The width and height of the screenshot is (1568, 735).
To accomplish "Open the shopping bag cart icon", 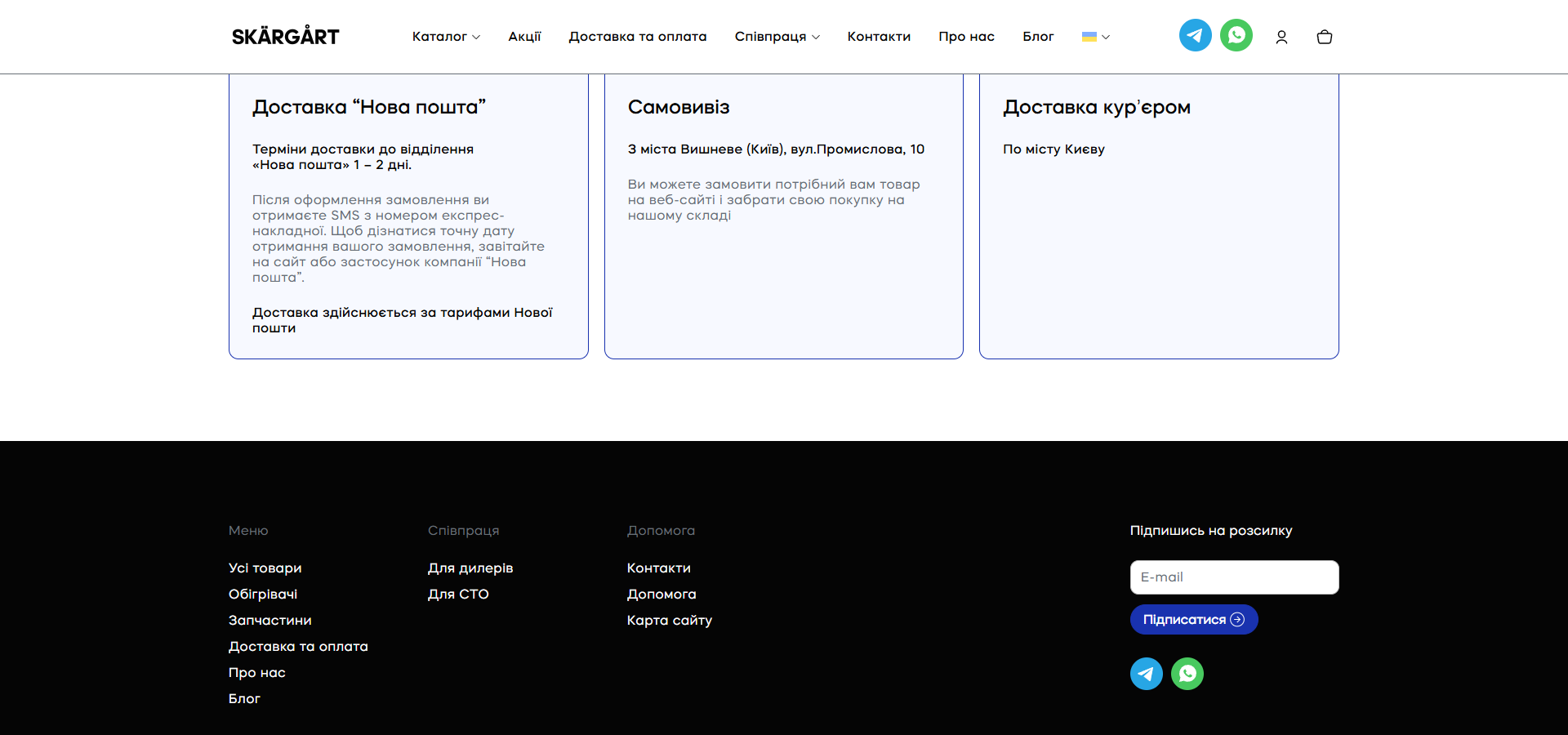I will [x=1325, y=37].
